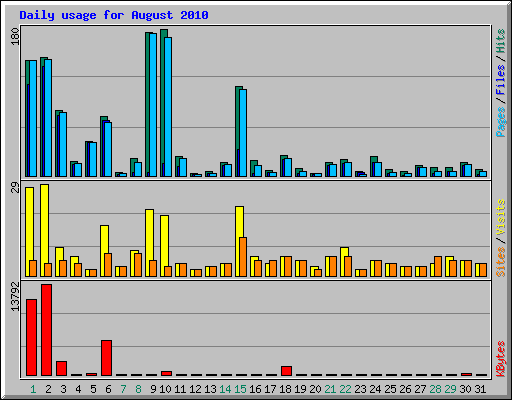Click day 14 on the x-axis
Screen dimensions: 512x400
point(225,389)
